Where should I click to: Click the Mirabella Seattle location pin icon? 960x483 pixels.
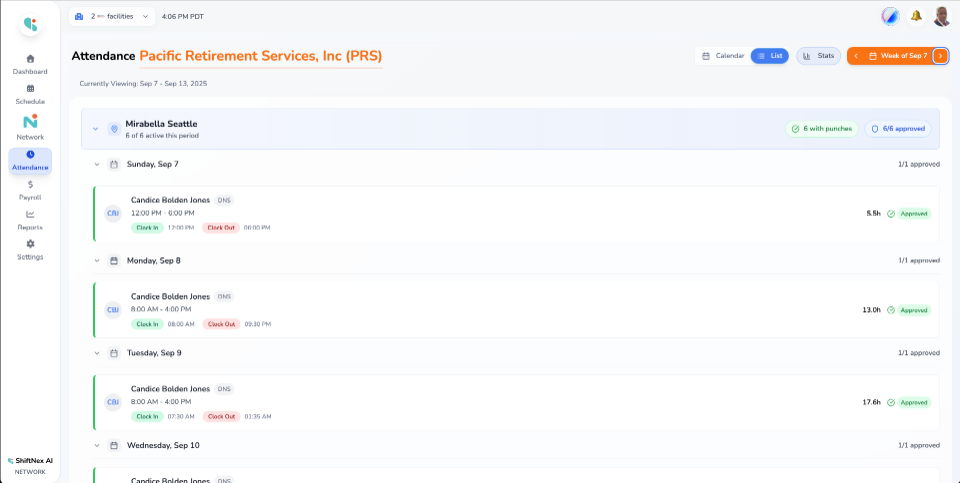tap(114, 129)
